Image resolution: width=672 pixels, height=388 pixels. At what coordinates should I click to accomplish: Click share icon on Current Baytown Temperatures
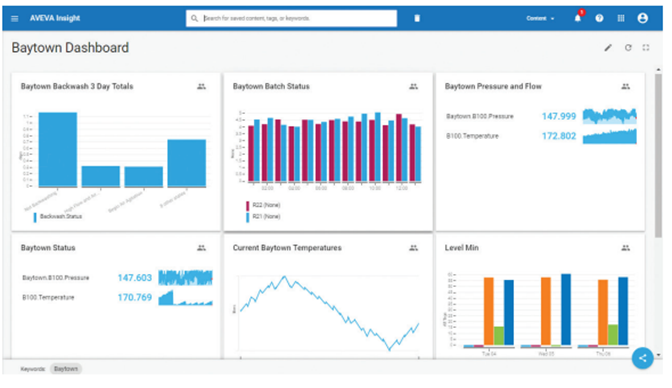coord(414,248)
